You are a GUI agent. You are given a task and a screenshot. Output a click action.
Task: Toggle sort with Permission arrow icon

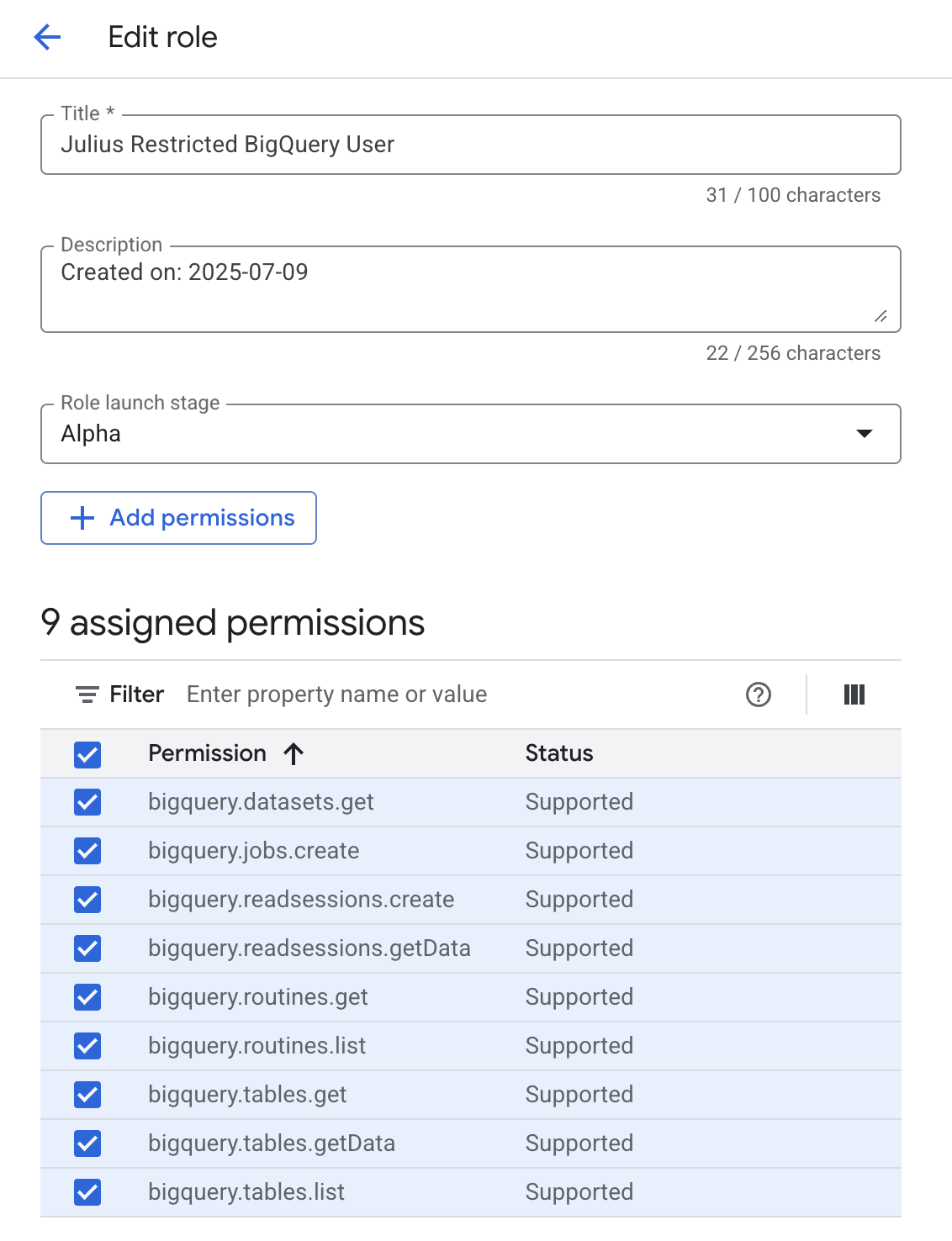[294, 753]
